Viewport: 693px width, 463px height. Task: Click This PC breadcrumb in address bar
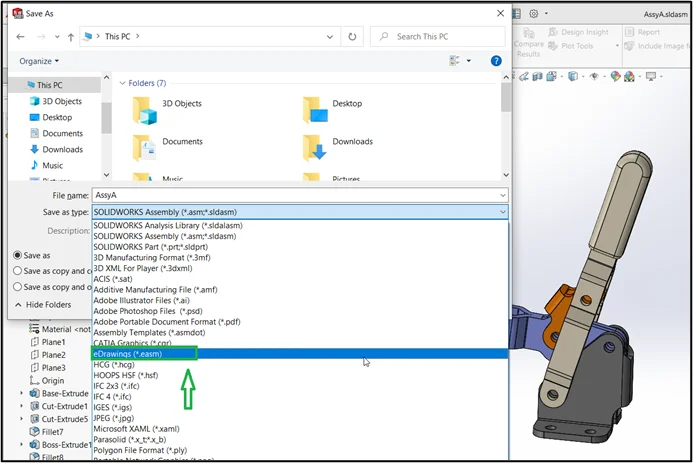(118, 37)
